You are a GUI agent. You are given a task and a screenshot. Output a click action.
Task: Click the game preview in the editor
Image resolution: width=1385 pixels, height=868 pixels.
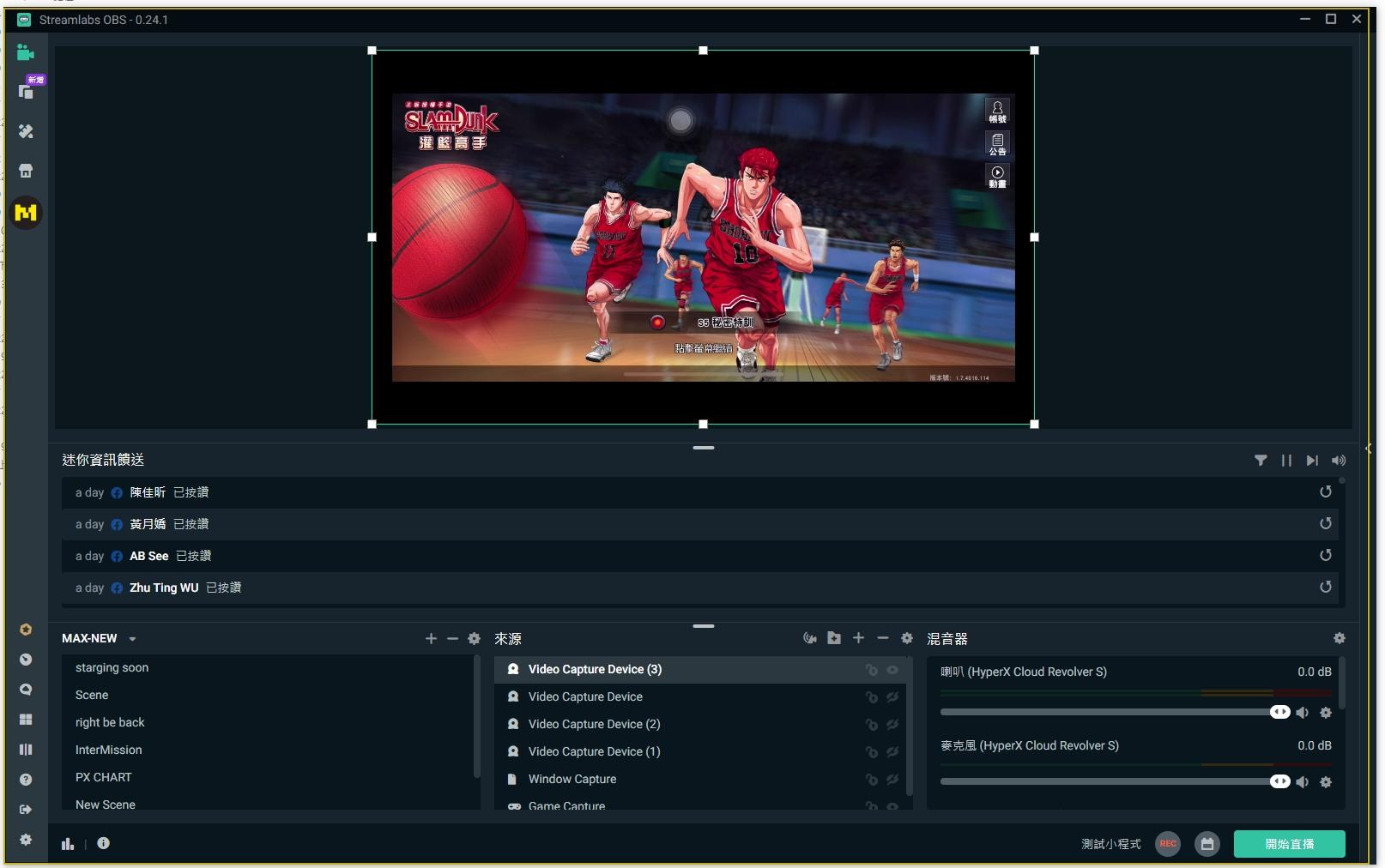703,238
